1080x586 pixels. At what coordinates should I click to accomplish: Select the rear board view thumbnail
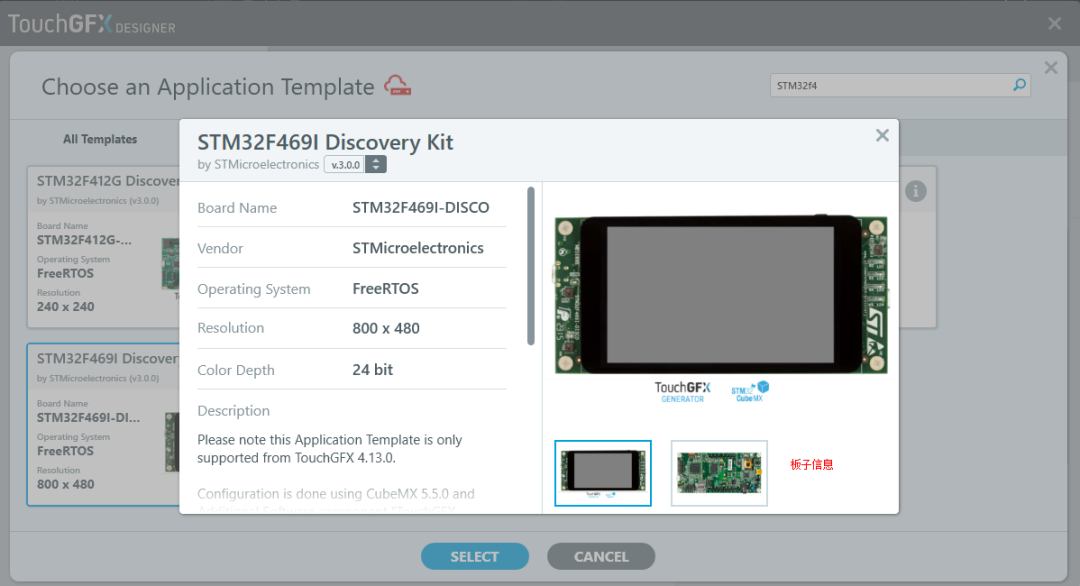[719, 472]
